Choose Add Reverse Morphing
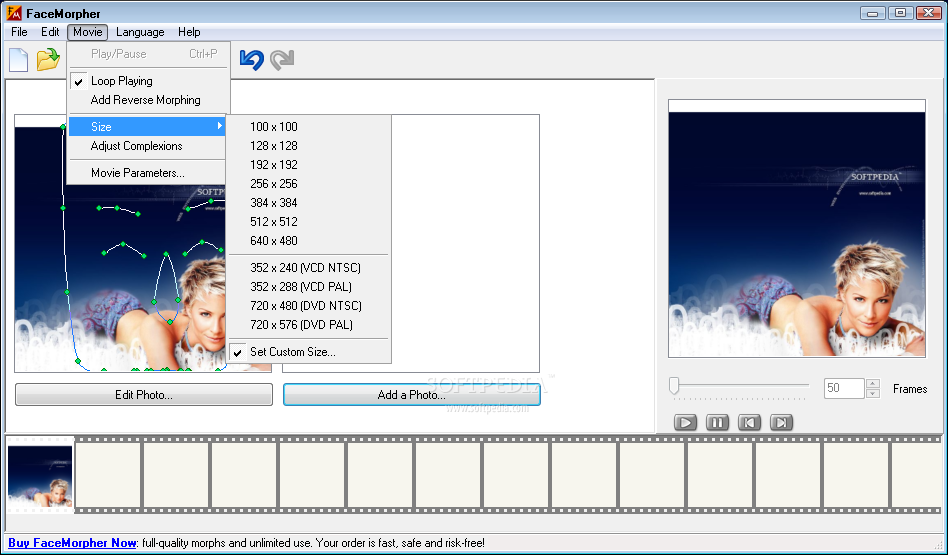This screenshot has height=555, width=948. tap(149, 100)
